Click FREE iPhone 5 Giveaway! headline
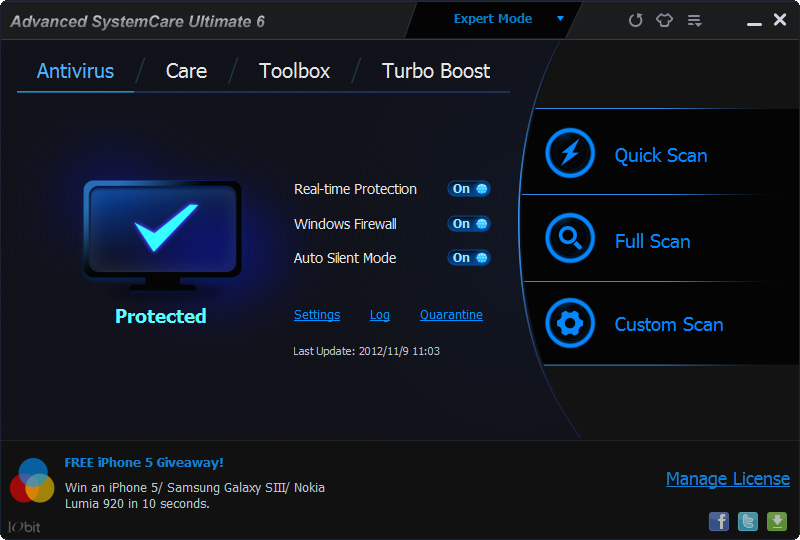800x540 pixels. point(144,462)
